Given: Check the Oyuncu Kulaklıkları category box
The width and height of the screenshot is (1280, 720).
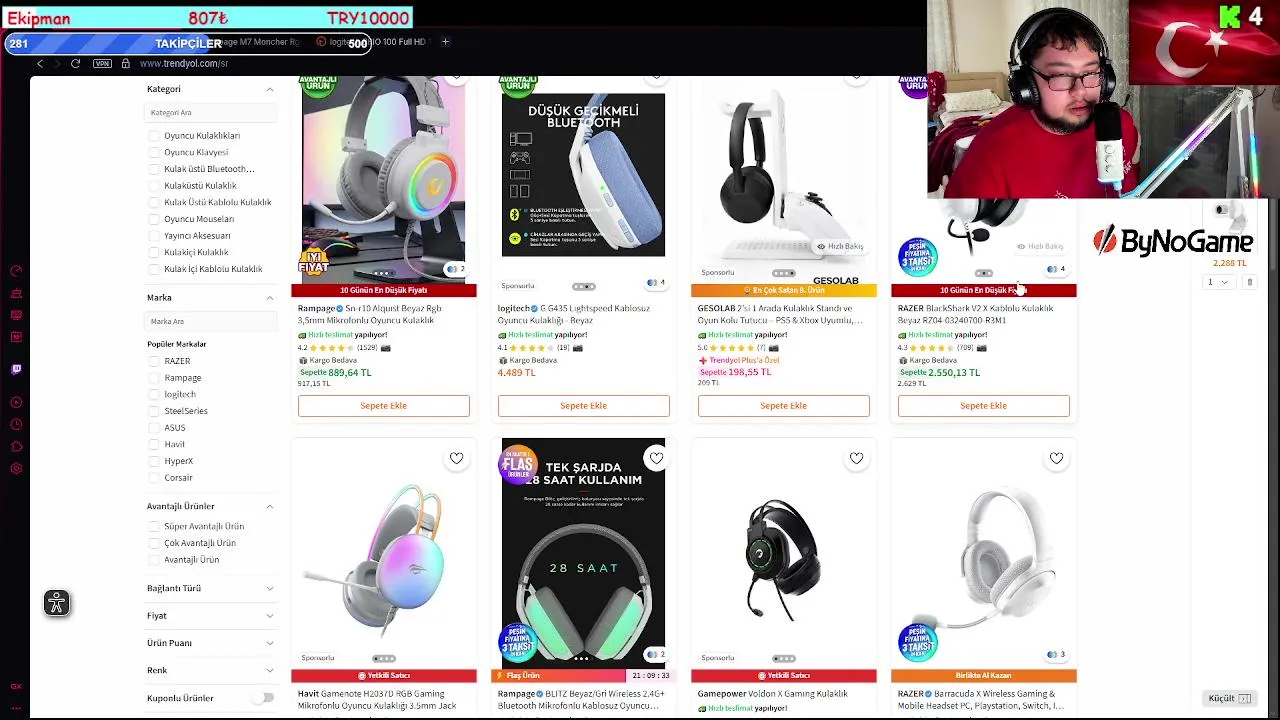Looking at the screenshot, I should pyautogui.click(x=154, y=136).
